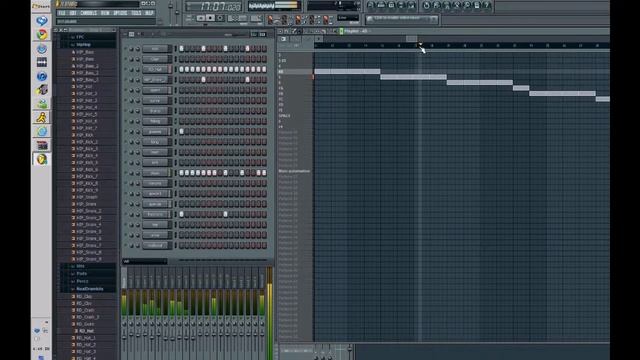Click the step sequencer view shortcut icon
The image size is (640, 360).
[x=381, y=5]
